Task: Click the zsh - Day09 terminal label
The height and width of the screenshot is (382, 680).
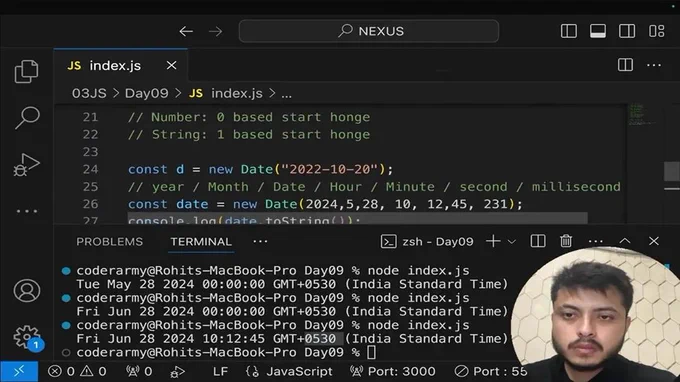Action: click(427, 242)
